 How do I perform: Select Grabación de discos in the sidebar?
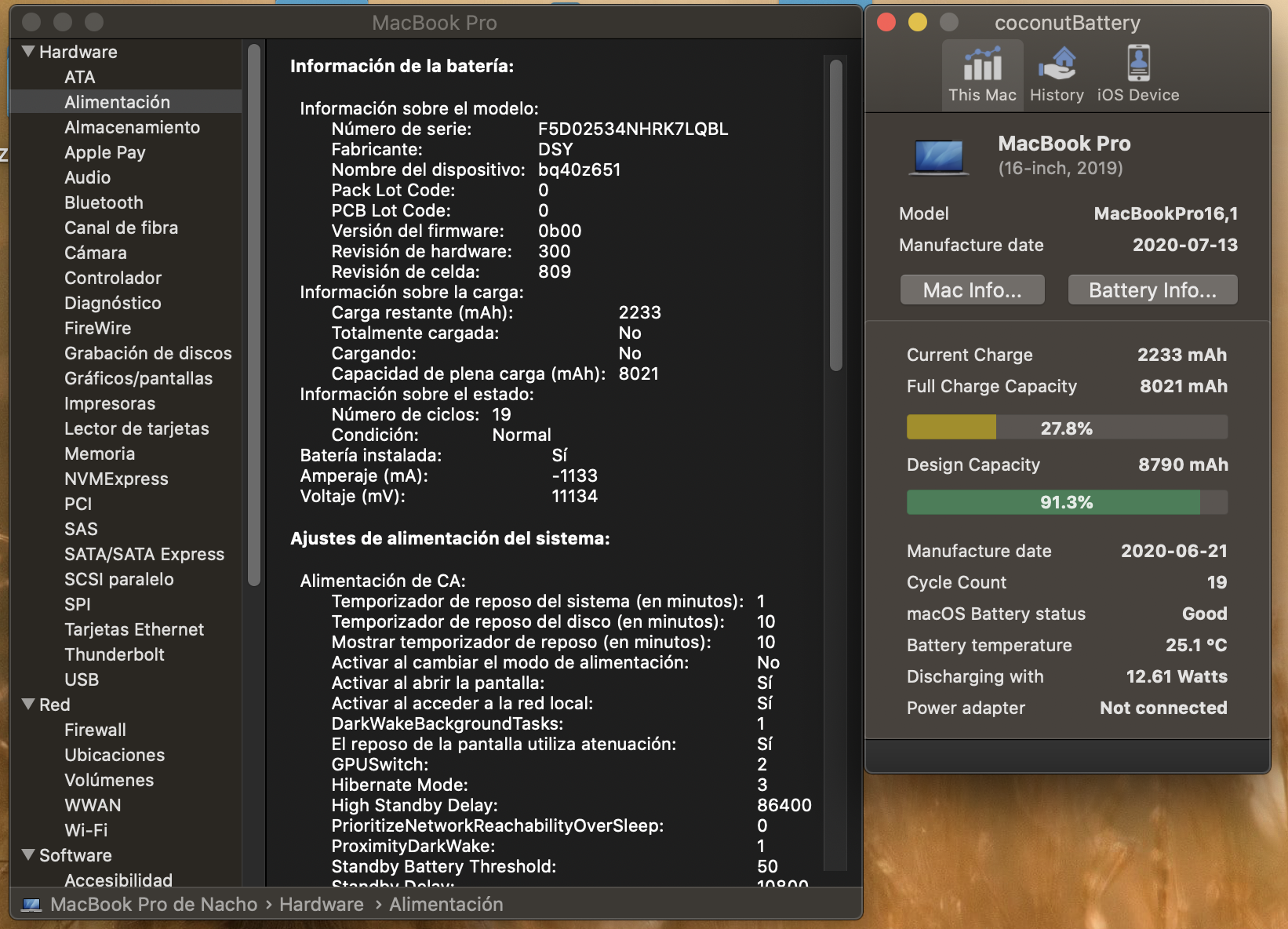tap(147, 353)
